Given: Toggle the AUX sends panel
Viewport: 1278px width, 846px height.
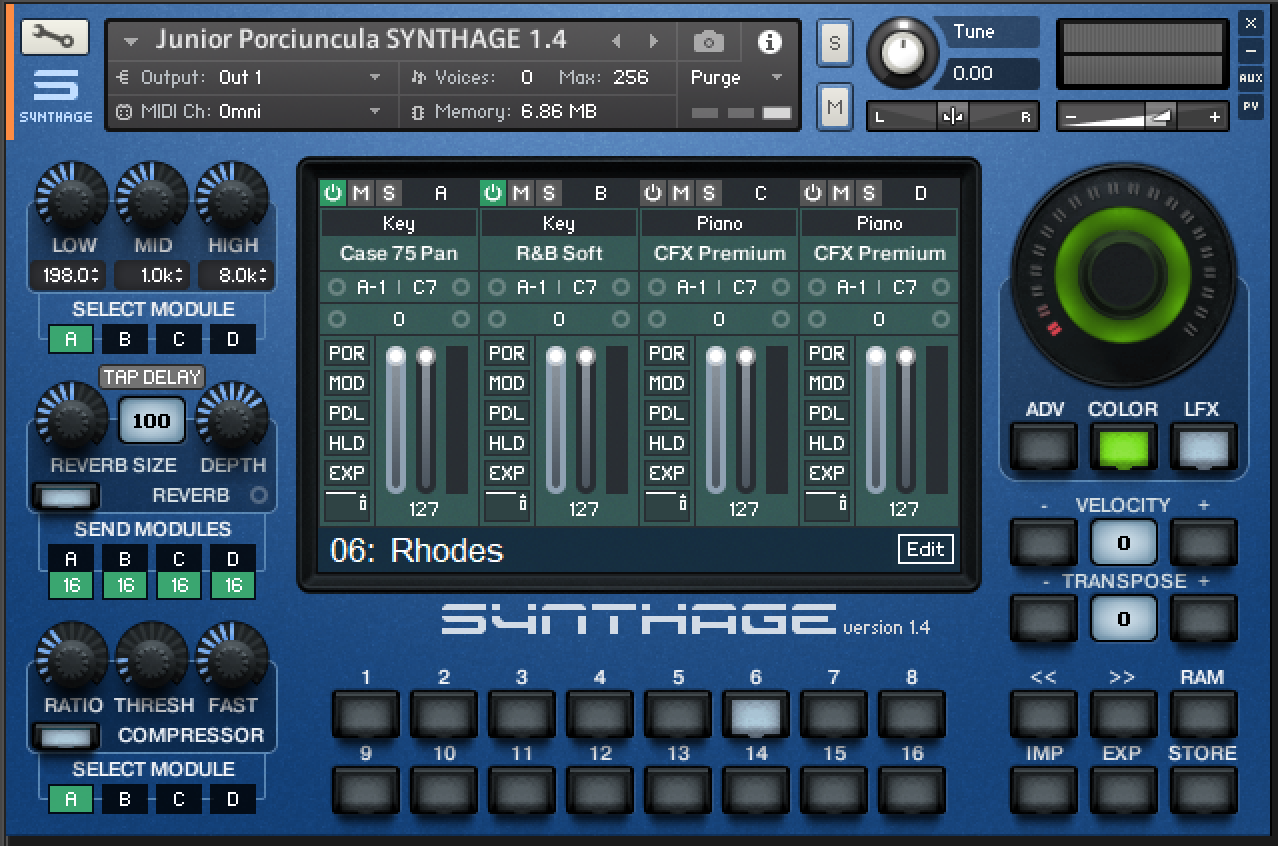Looking at the screenshot, I should pos(1251,78).
